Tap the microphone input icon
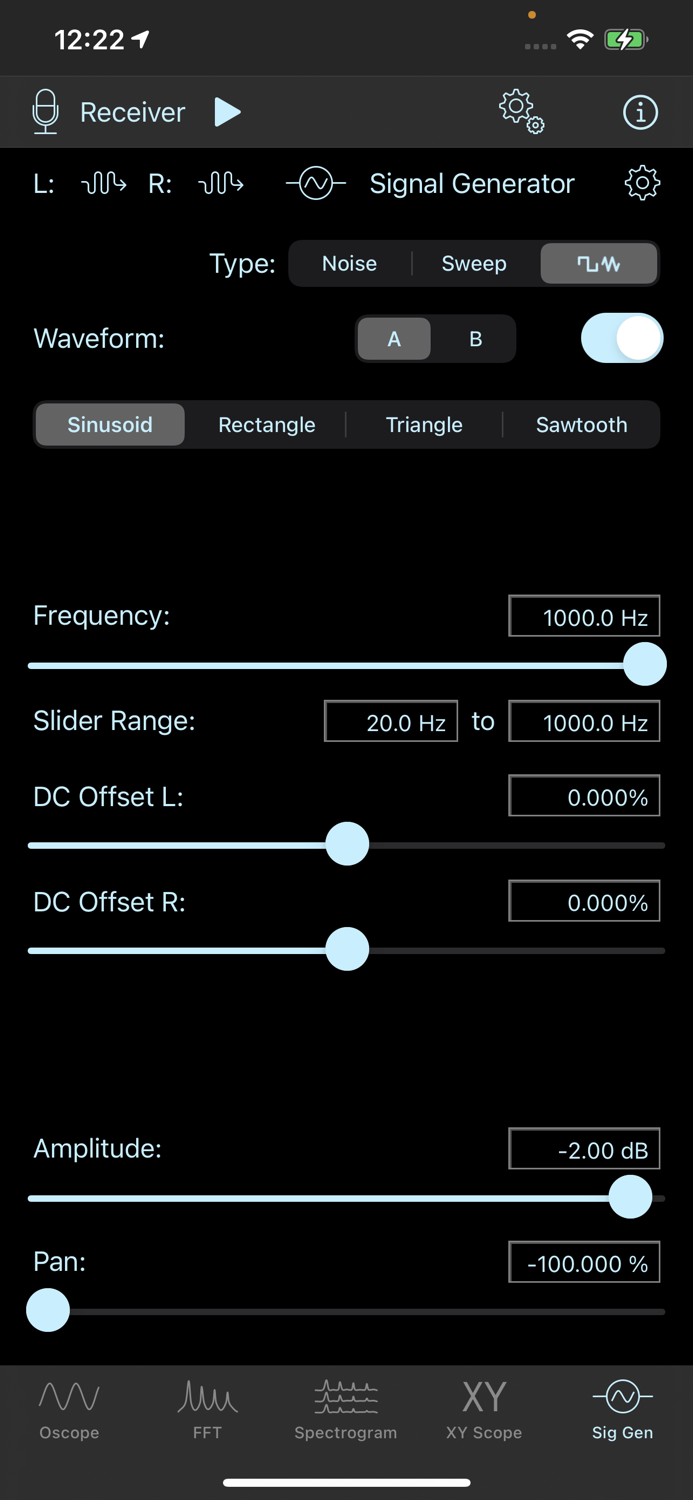Screen dimensions: 693x1500 point(45,112)
